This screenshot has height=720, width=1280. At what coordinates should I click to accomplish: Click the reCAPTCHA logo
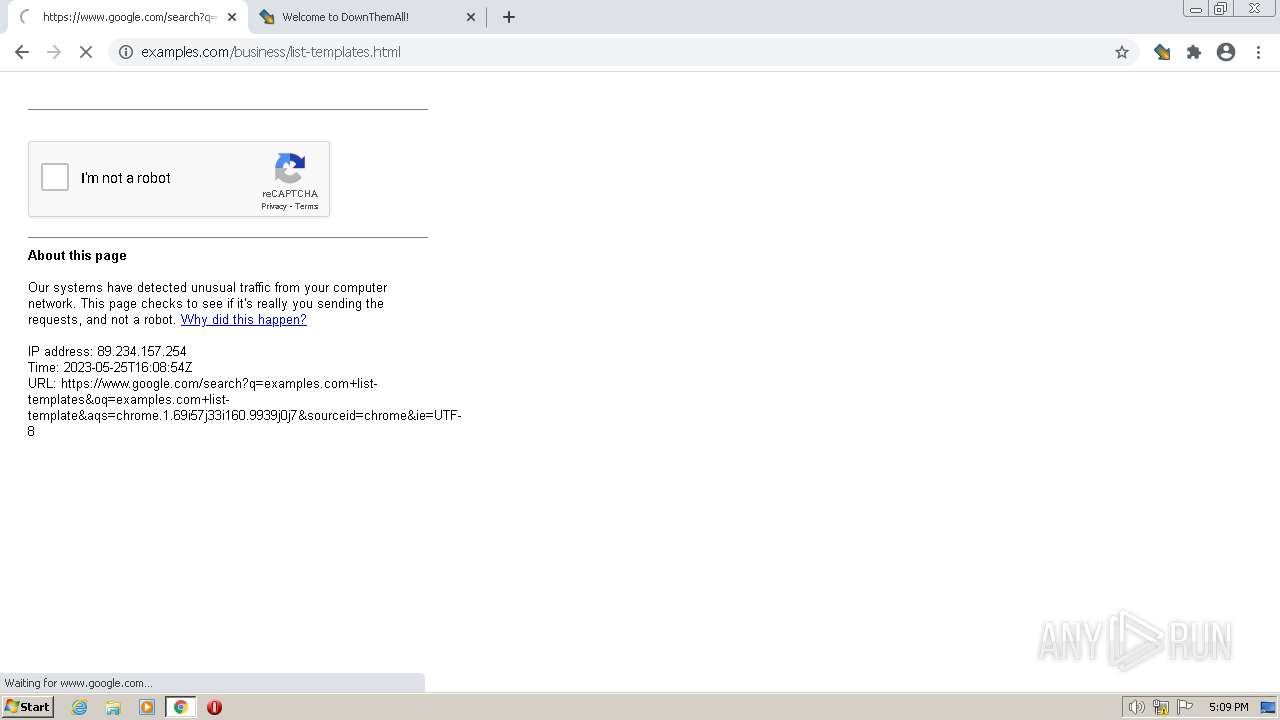[290, 169]
